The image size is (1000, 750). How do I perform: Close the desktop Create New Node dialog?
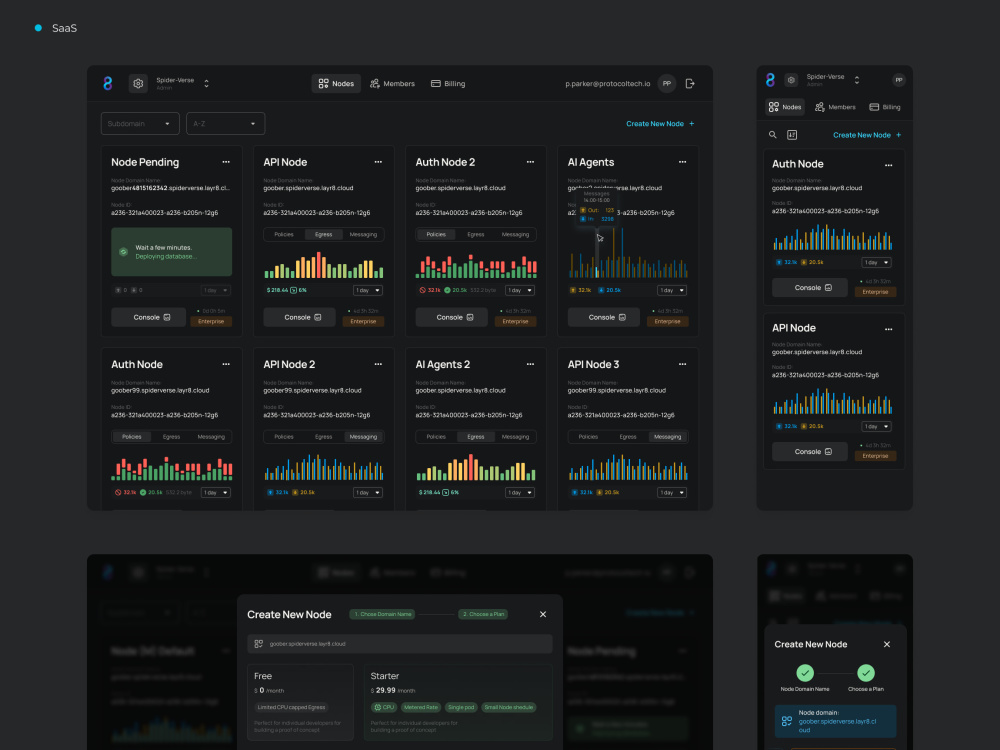[543, 614]
